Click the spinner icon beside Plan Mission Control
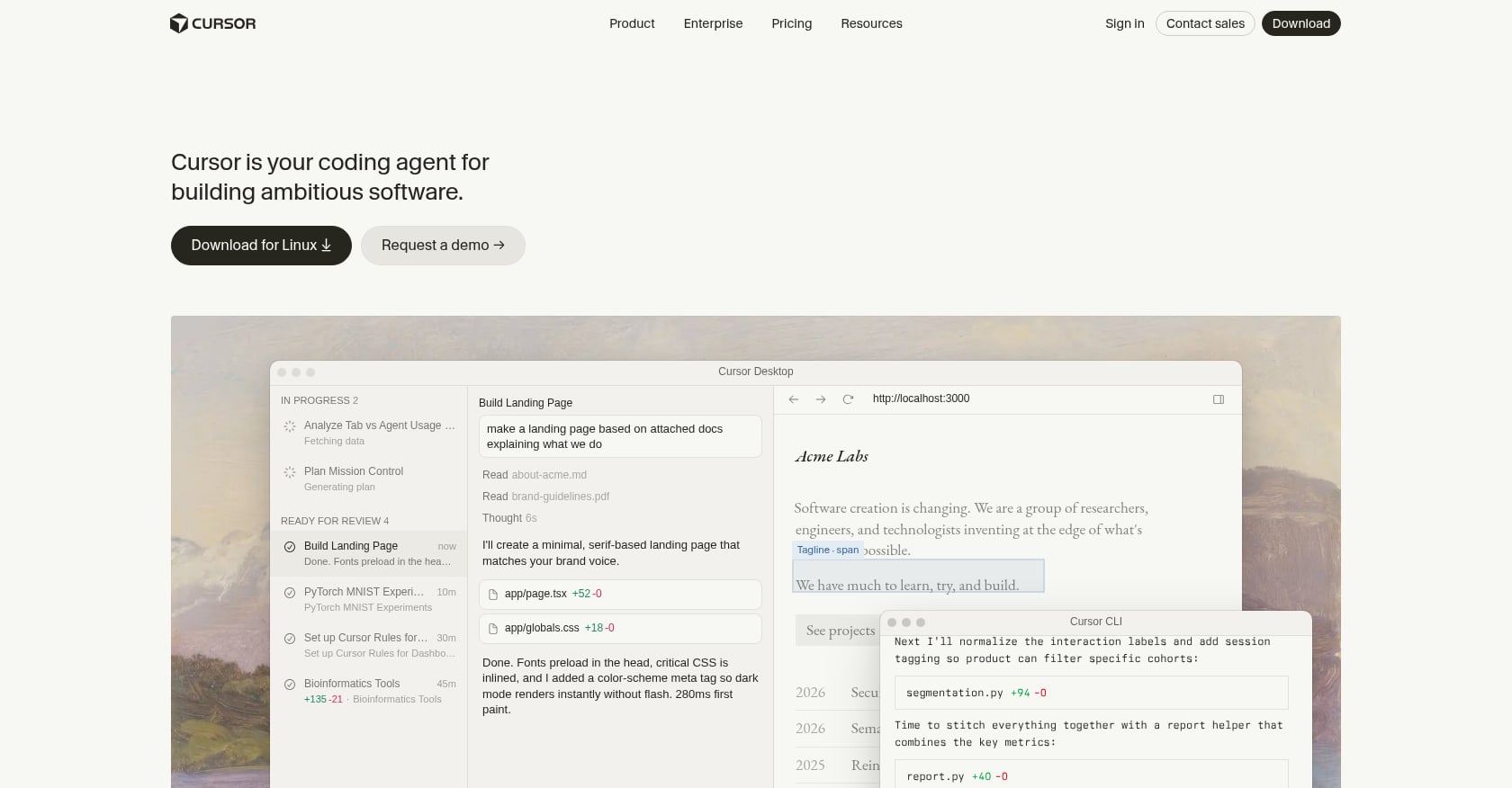The height and width of the screenshot is (788, 1512). (290, 472)
